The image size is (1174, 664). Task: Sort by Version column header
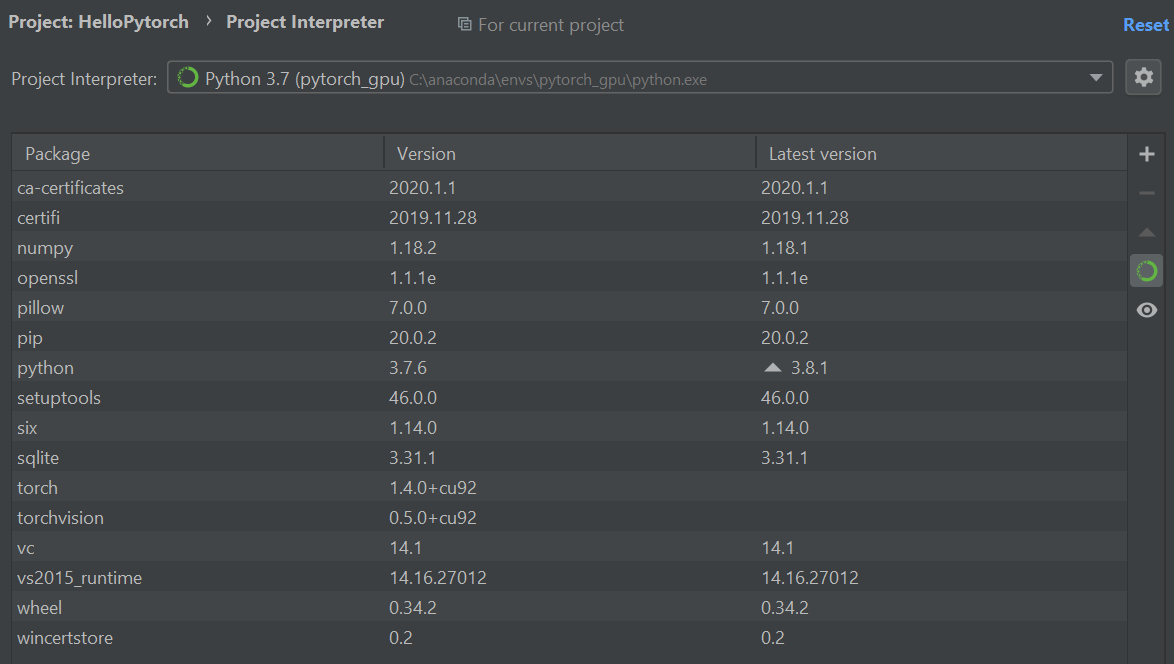(571, 153)
